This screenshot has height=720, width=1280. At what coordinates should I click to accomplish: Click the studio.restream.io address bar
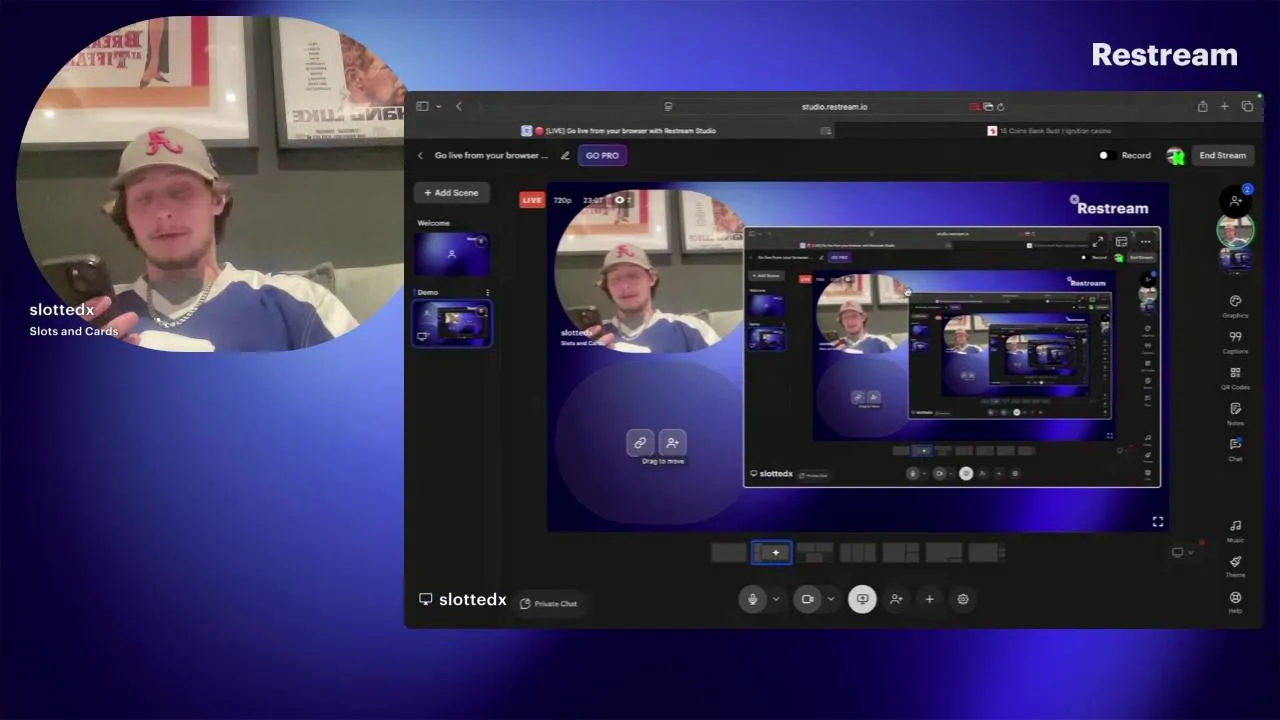pyautogui.click(x=834, y=106)
